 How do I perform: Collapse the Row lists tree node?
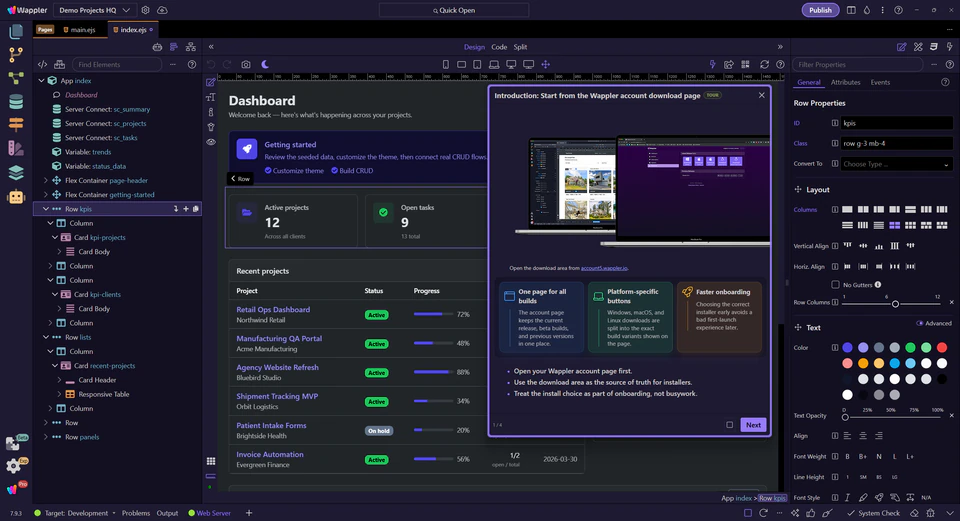(x=46, y=337)
